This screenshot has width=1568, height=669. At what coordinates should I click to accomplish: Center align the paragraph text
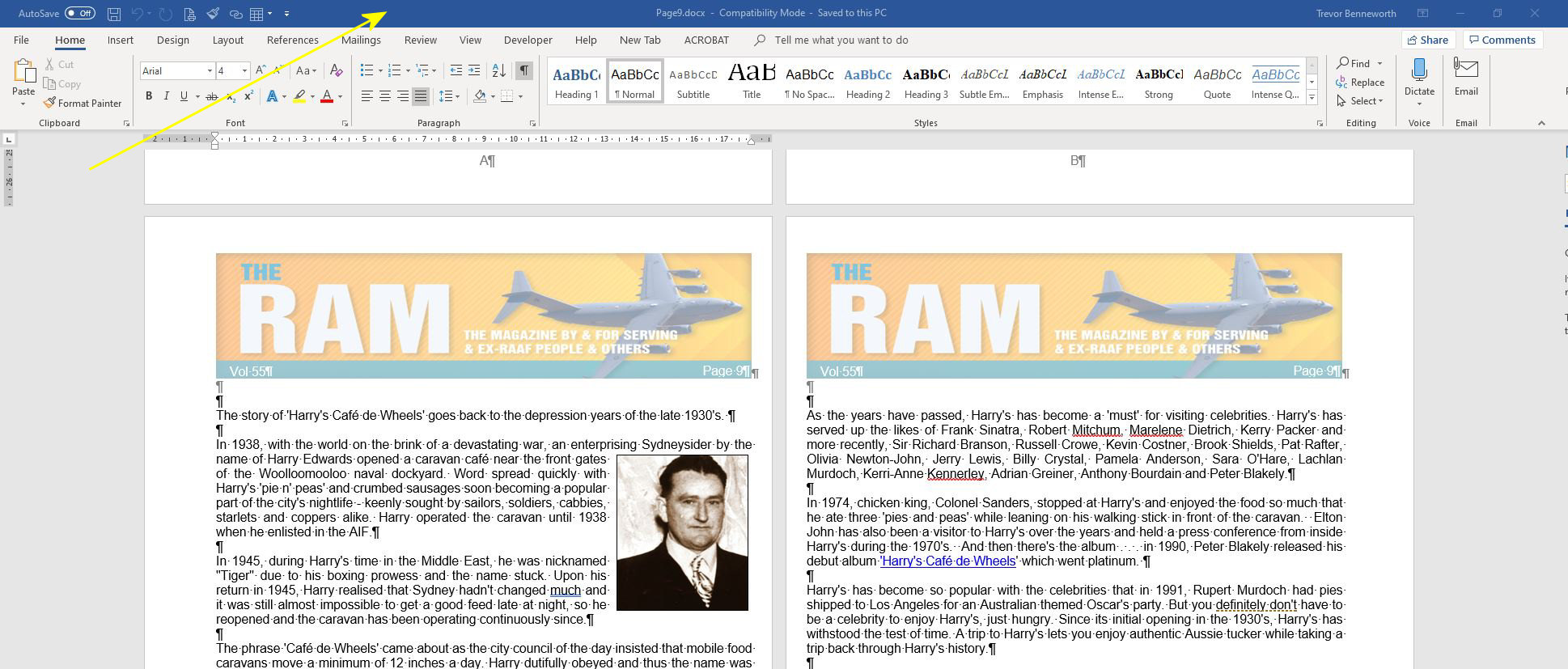[x=385, y=96]
